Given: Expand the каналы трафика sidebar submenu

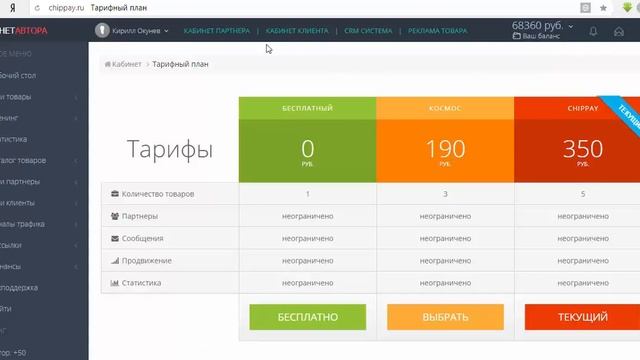Looking at the screenshot, I should 76,224.
